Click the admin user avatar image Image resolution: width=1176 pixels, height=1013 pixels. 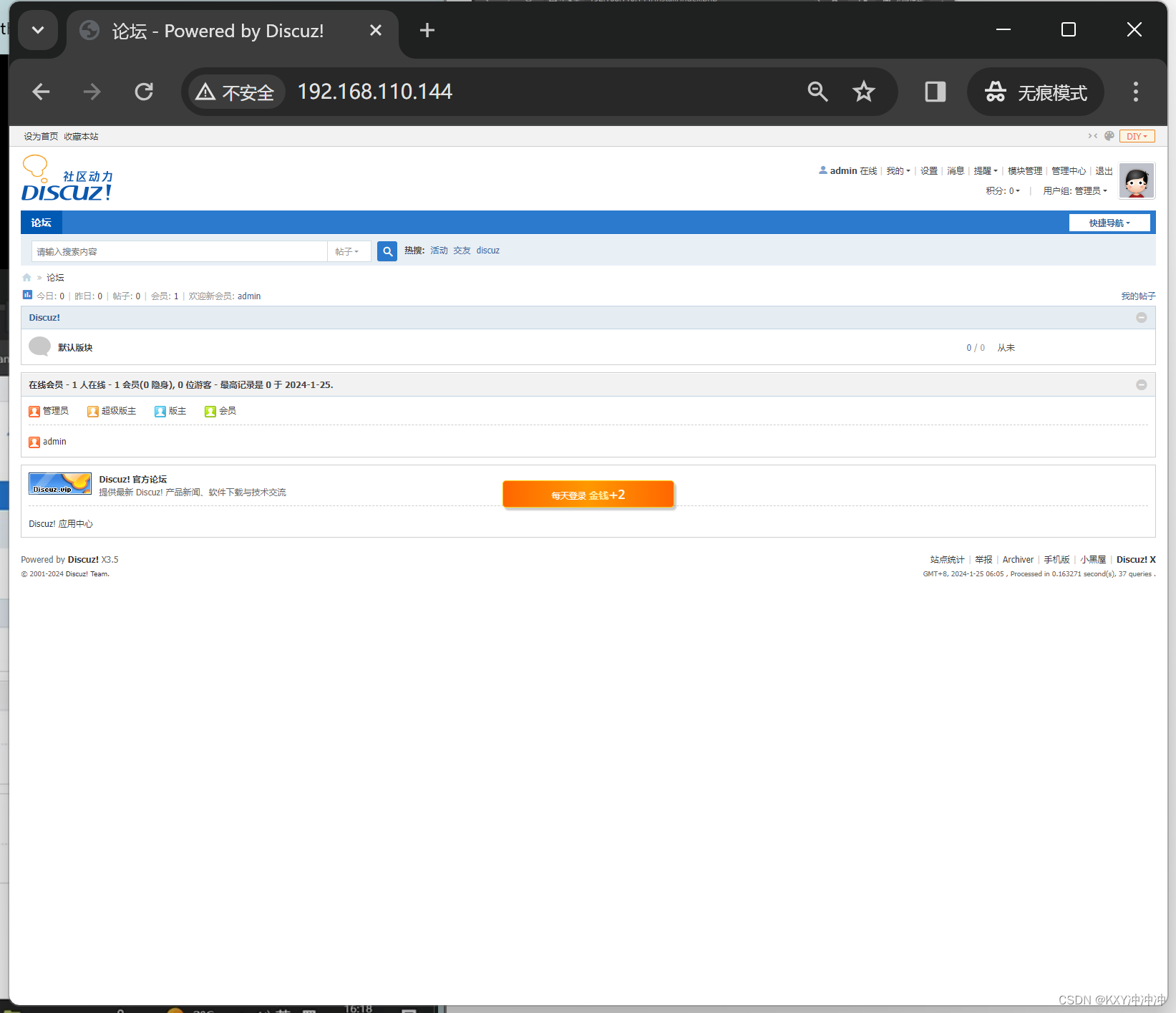[x=1137, y=180]
